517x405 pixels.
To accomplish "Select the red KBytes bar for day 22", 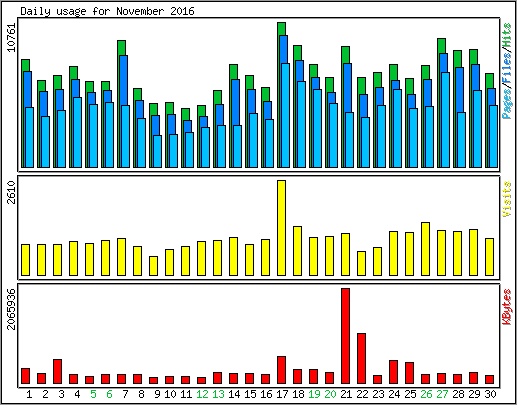I will (x=361, y=358).
